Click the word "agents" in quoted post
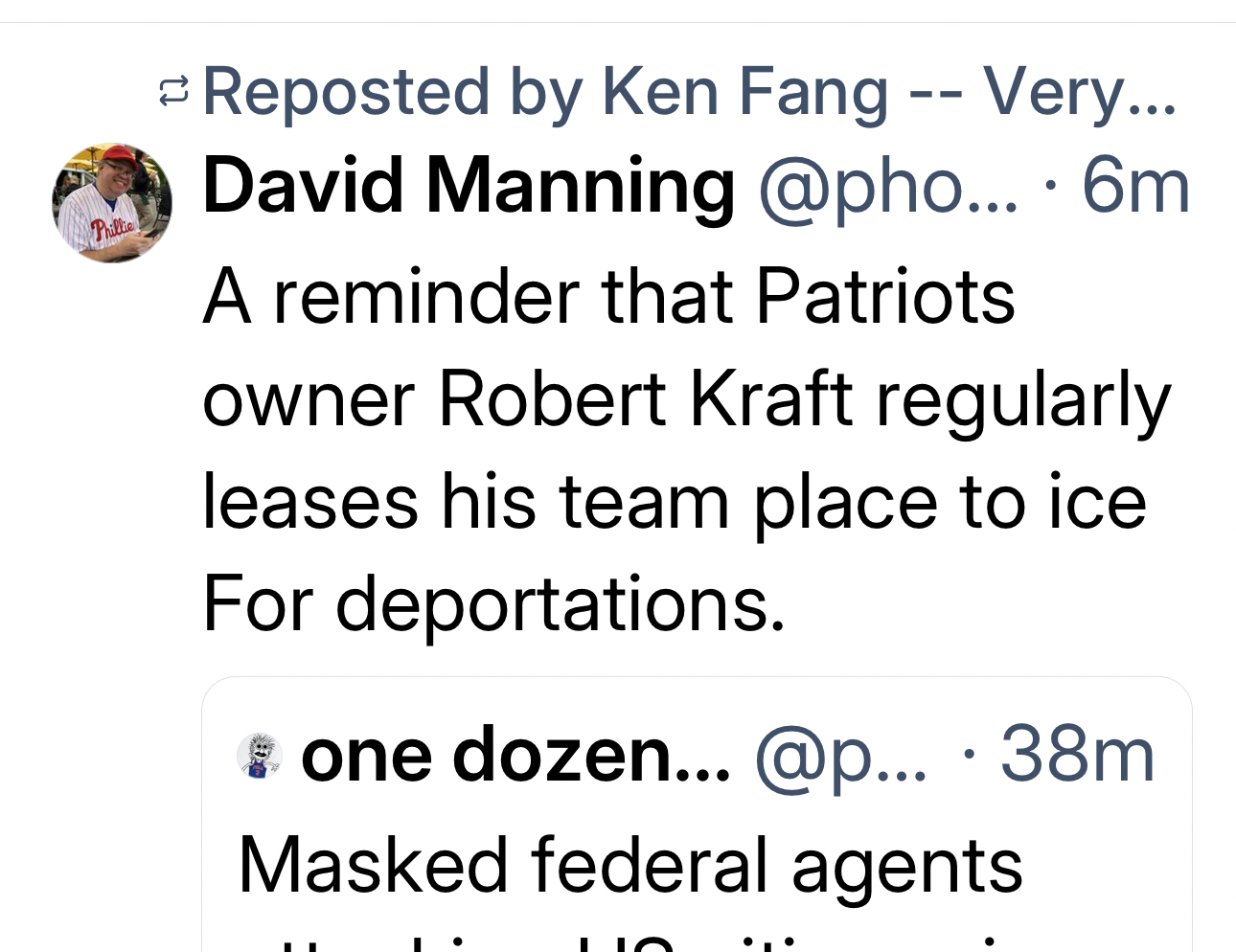 (906, 865)
